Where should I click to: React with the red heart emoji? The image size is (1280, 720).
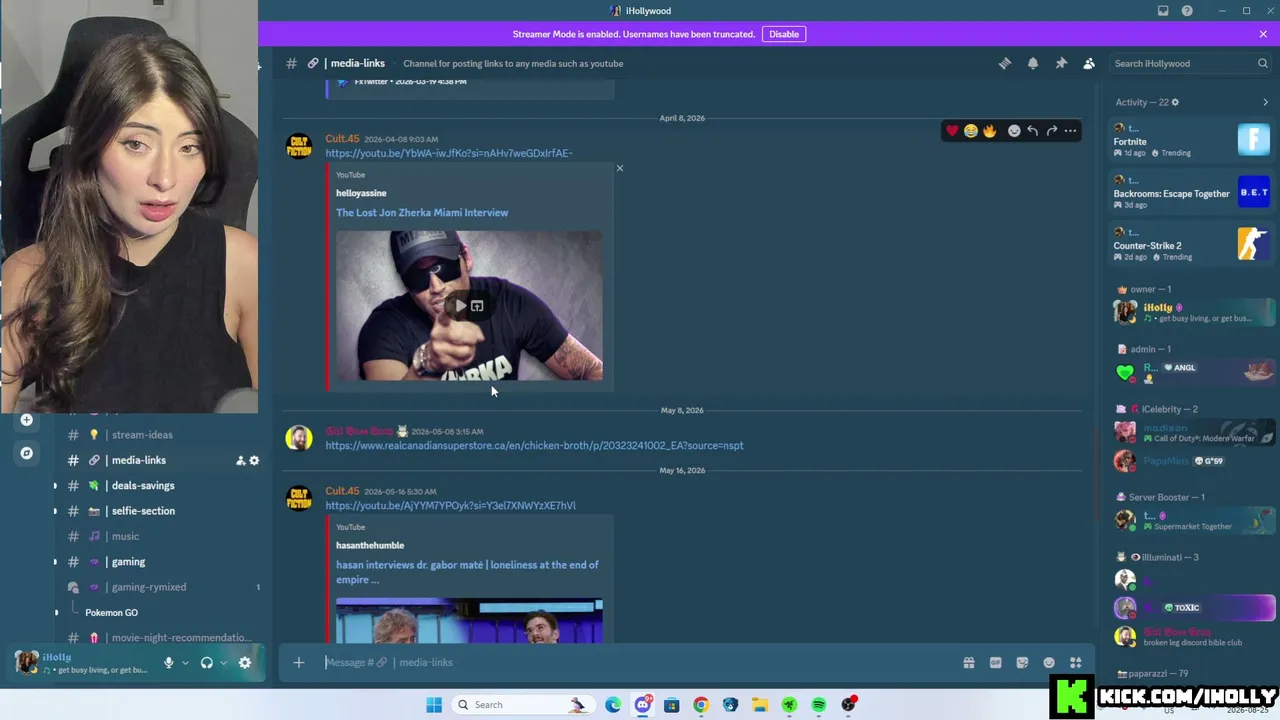pyautogui.click(x=952, y=131)
